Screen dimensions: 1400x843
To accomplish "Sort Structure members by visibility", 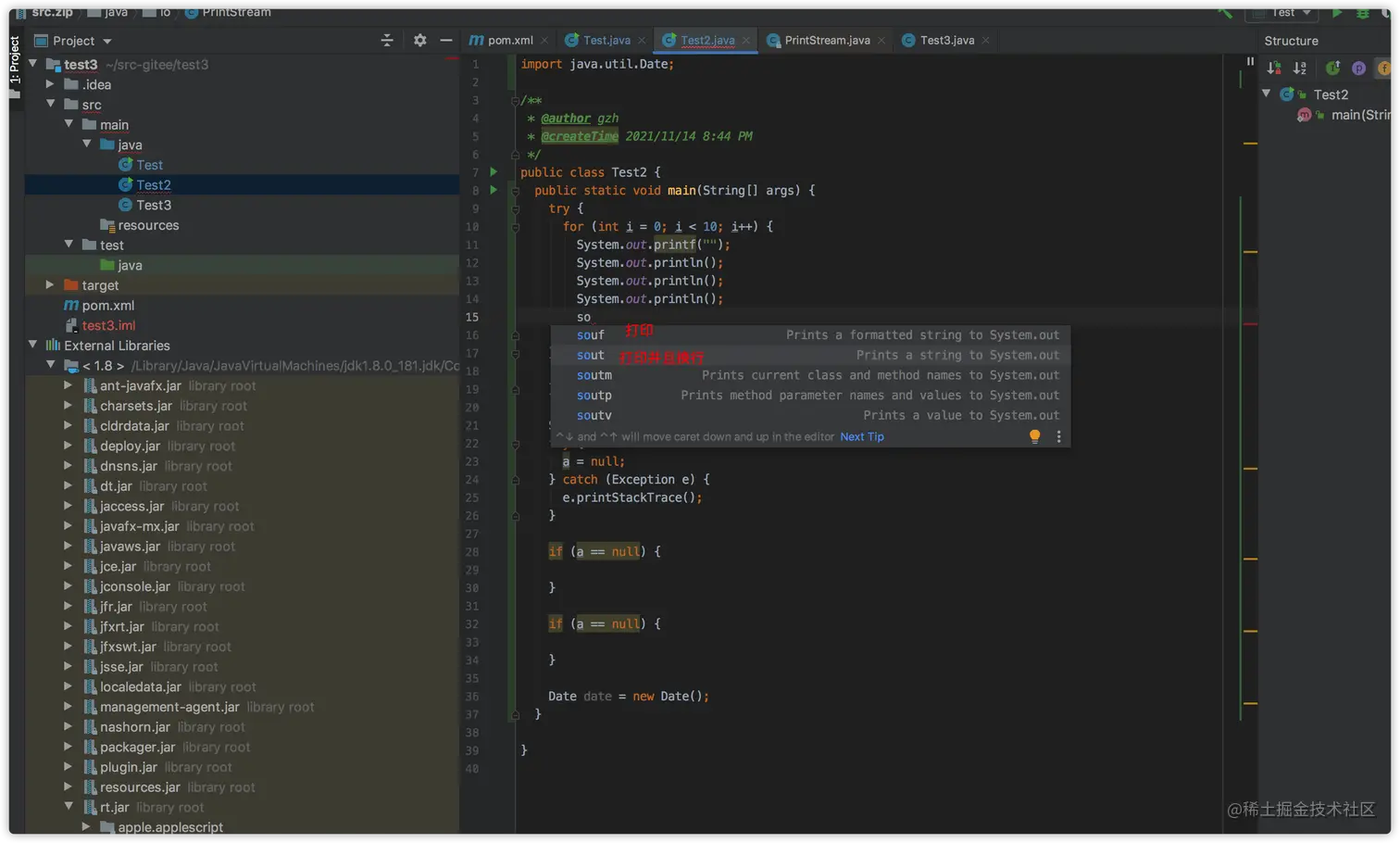I will tap(1274, 68).
